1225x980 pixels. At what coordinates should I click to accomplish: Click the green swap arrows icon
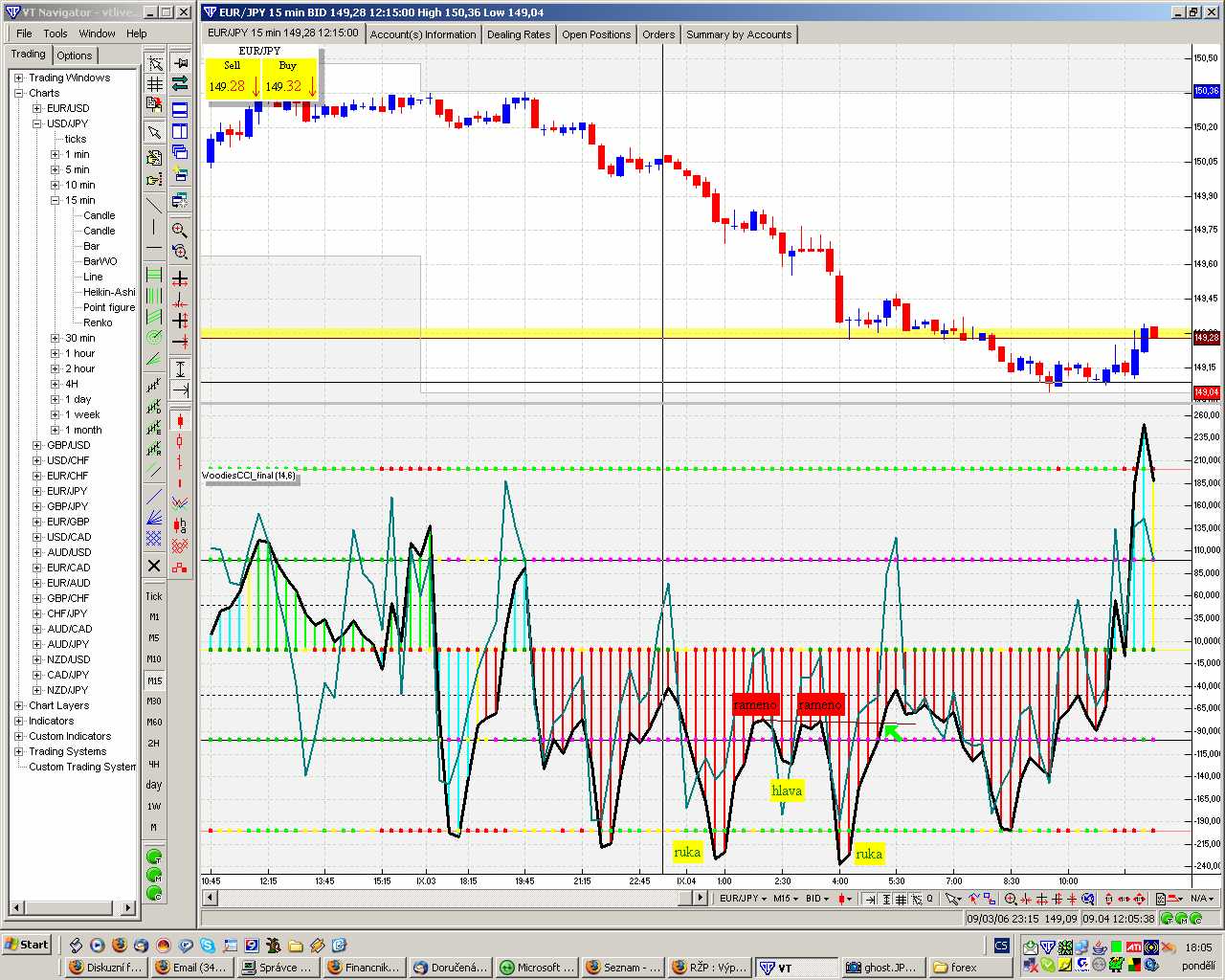click(179, 84)
